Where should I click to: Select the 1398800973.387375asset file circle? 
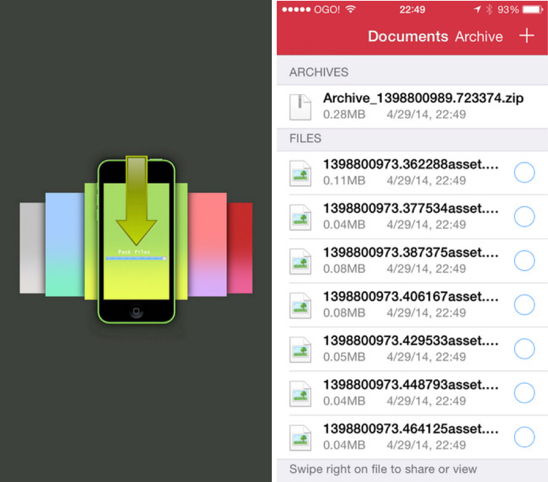point(524,260)
